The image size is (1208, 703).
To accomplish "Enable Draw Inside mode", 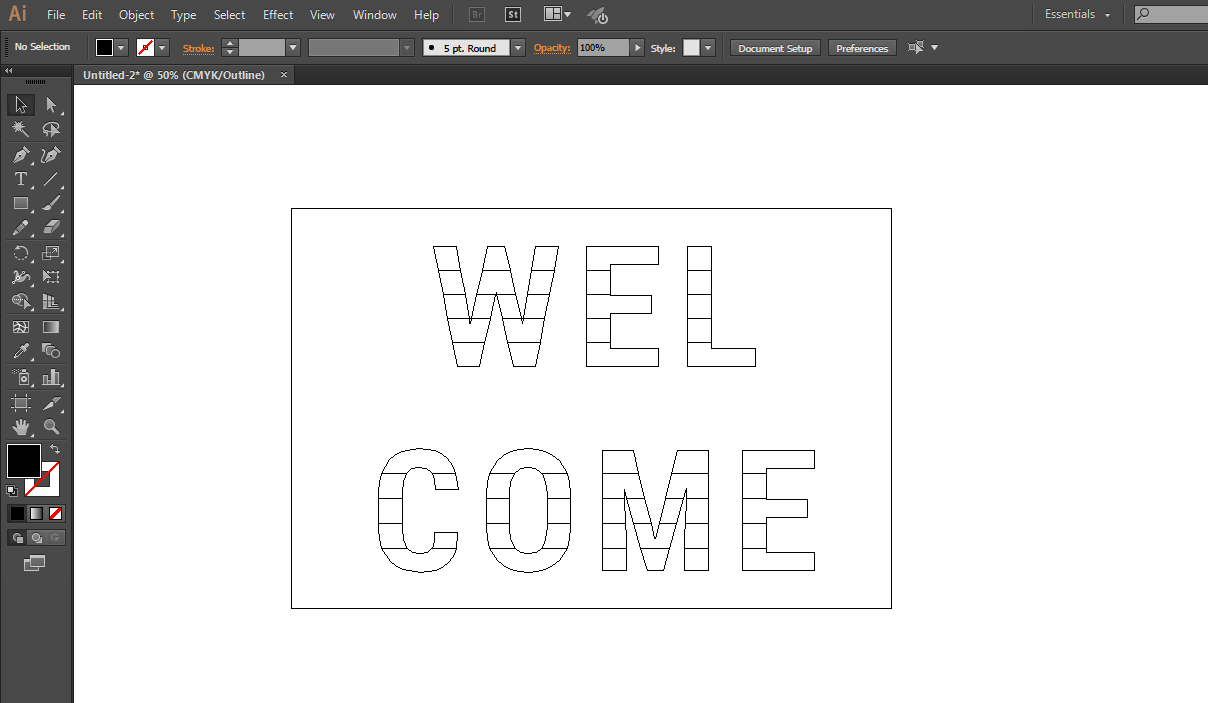I will [55, 538].
